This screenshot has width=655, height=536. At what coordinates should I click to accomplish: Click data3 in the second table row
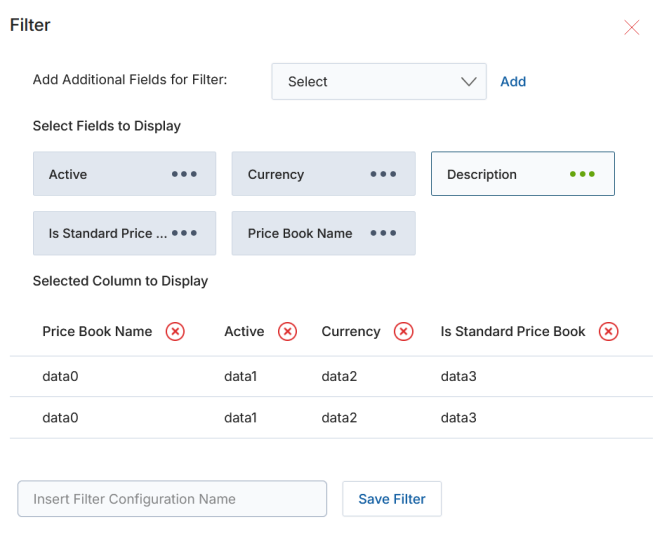tap(459, 418)
